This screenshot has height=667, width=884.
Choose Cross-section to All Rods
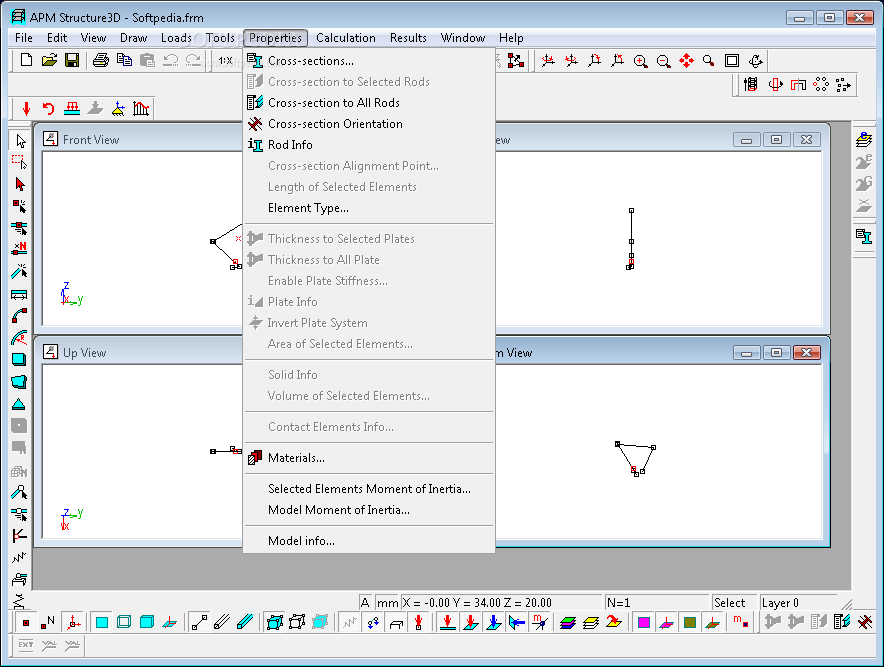click(369, 103)
